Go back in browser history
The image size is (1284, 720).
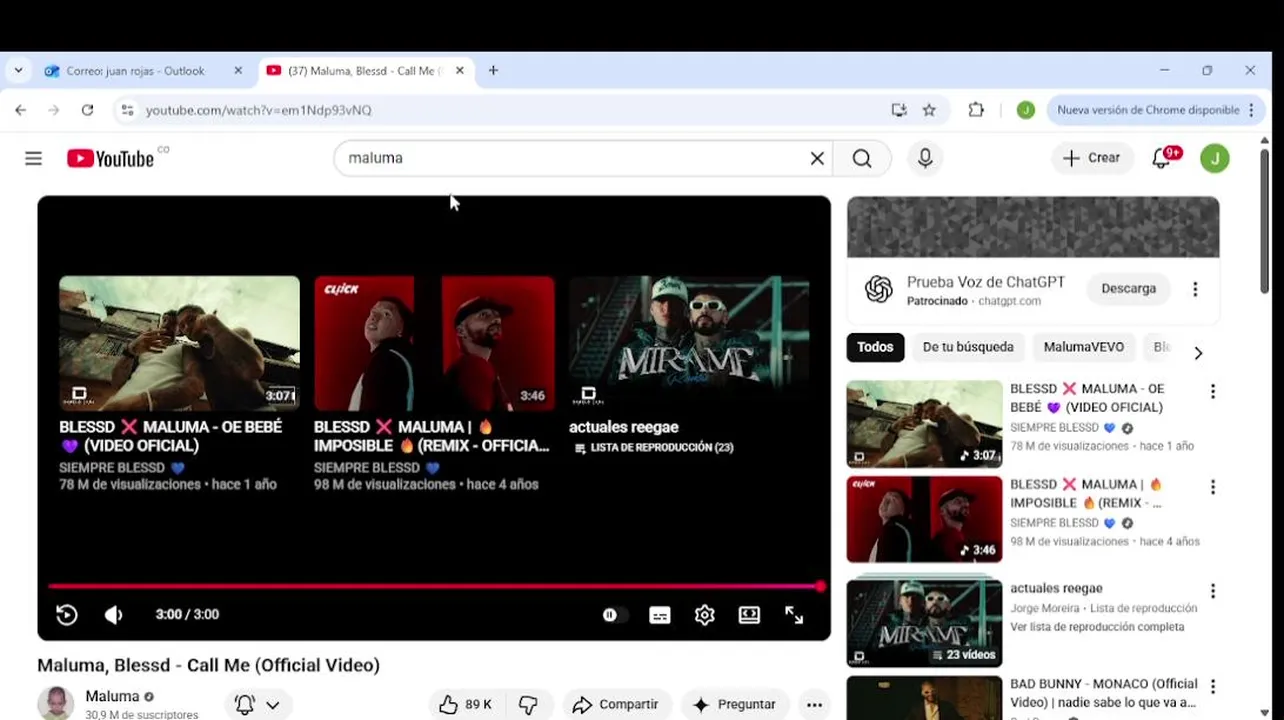pyautogui.click(x=21, y=110)
